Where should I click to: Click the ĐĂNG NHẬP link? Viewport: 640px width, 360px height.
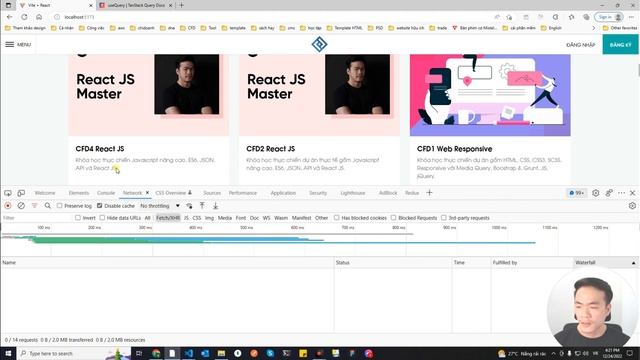coord(580,45)
